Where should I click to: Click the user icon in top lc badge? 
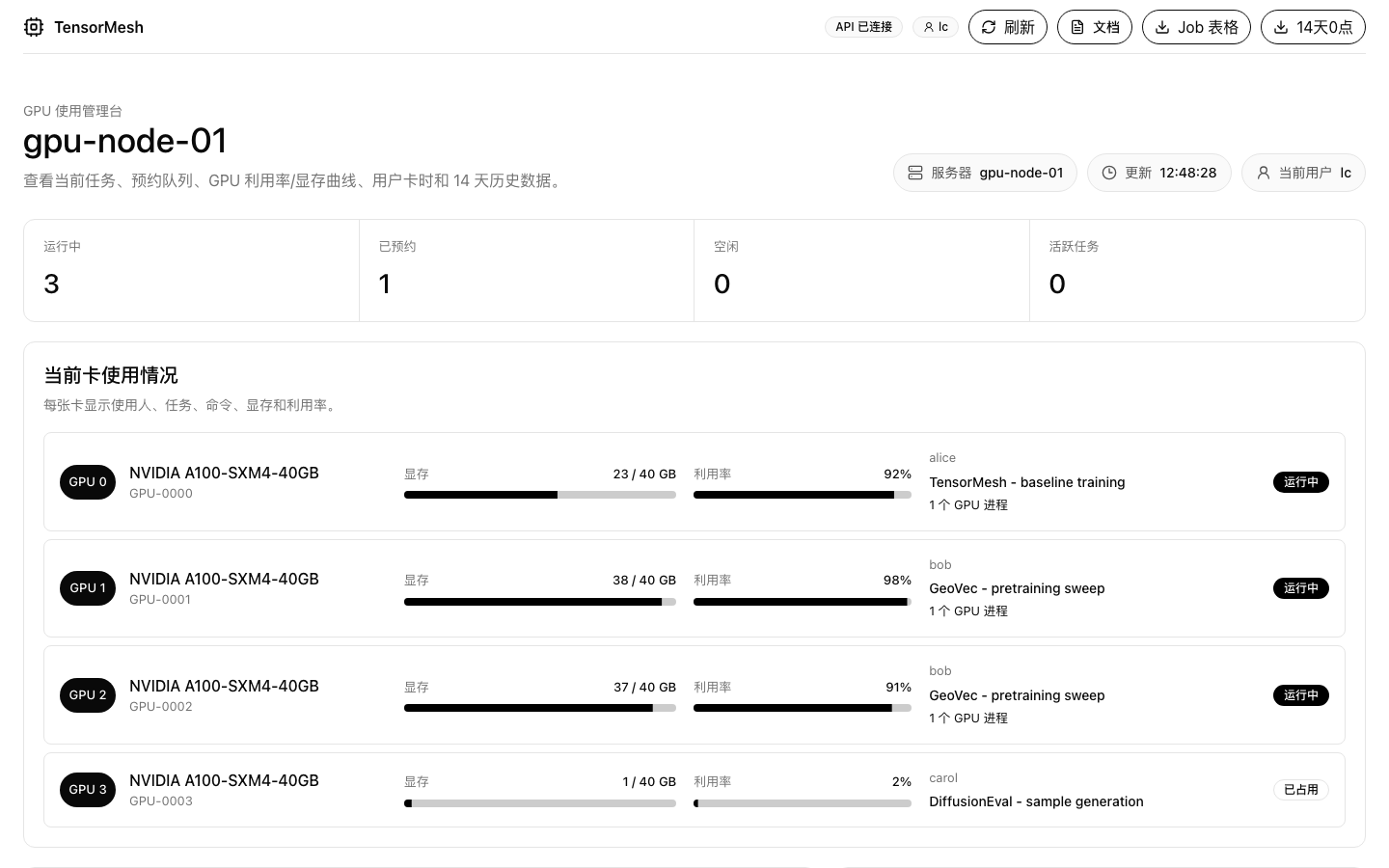(x=929, y=27)
